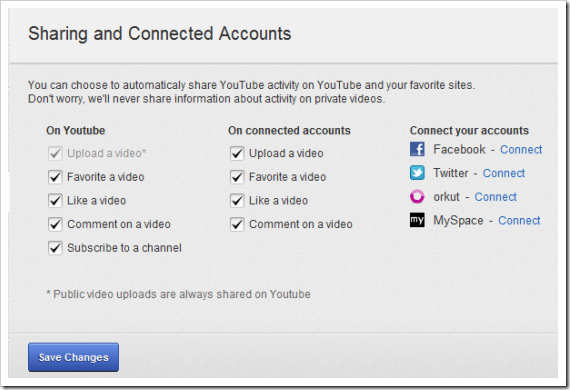This screenshot has width=570, height=390.
Task: Click the 'orkut' service name text
Action: coord(446,197)
